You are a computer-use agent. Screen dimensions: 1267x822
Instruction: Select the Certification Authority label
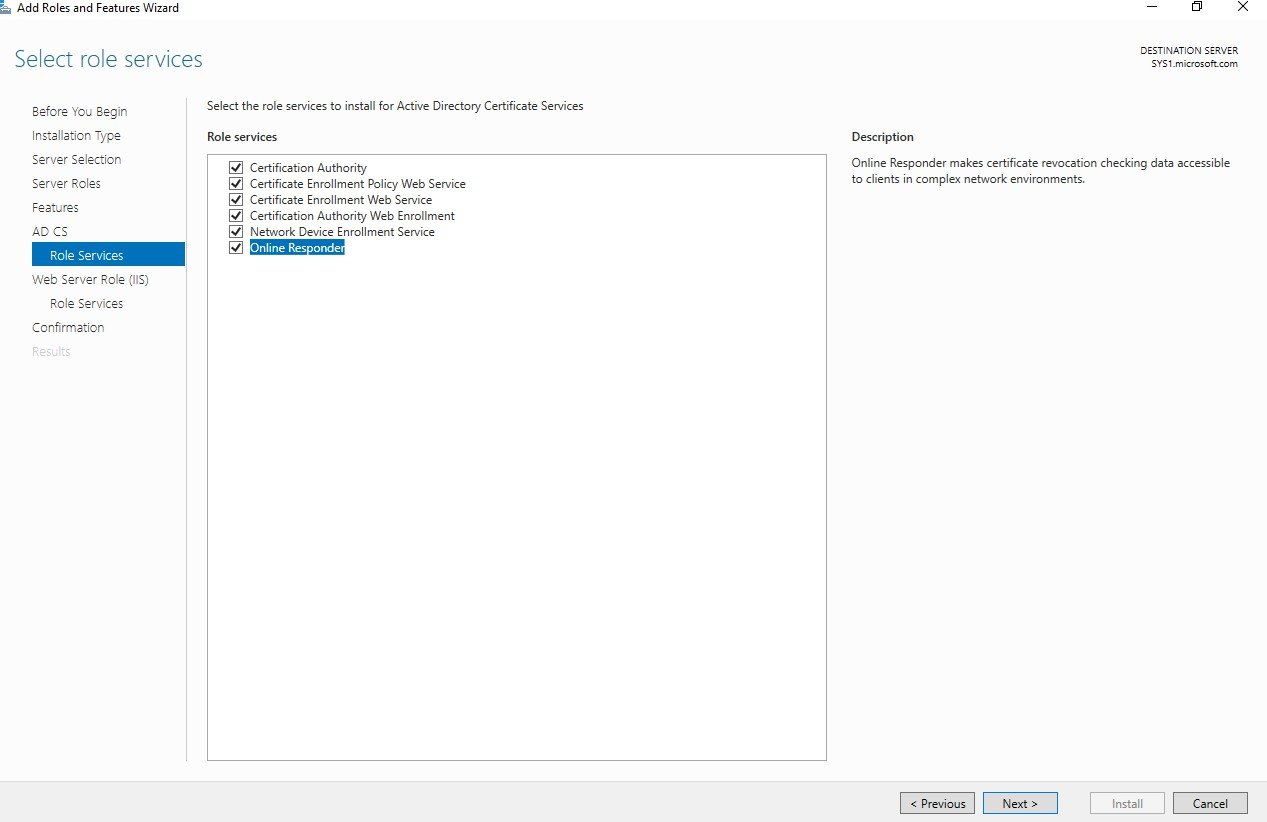tap(308, 168)
